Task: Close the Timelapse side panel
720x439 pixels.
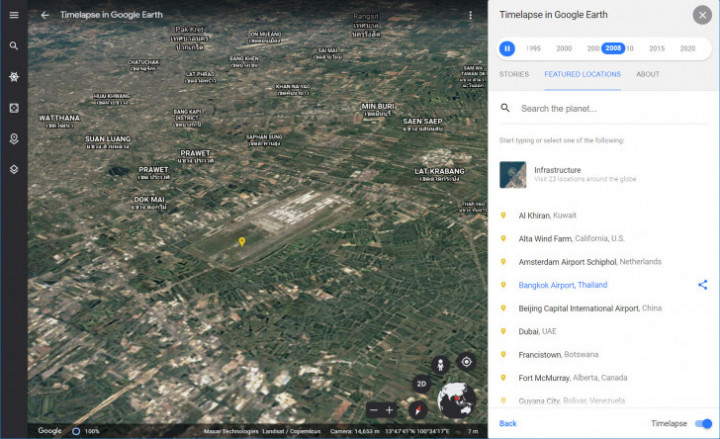Action: coord(702,15)
